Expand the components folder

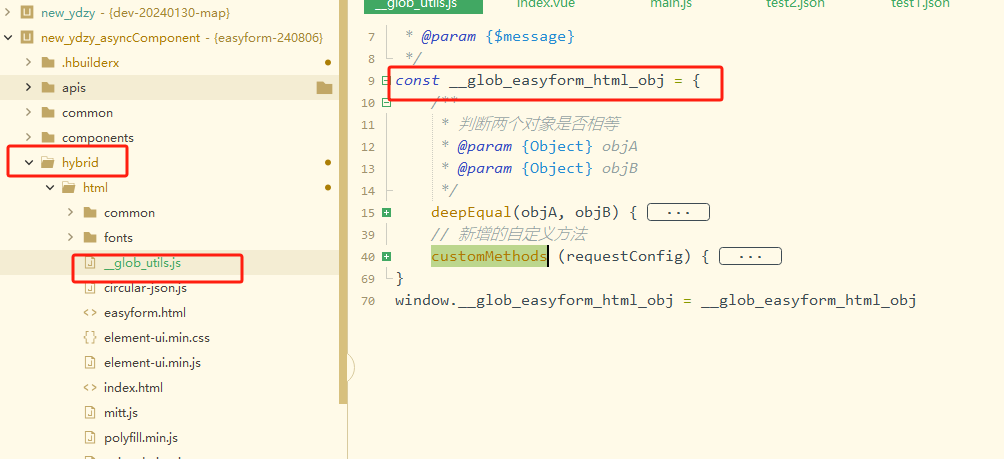tap(29, 137)
